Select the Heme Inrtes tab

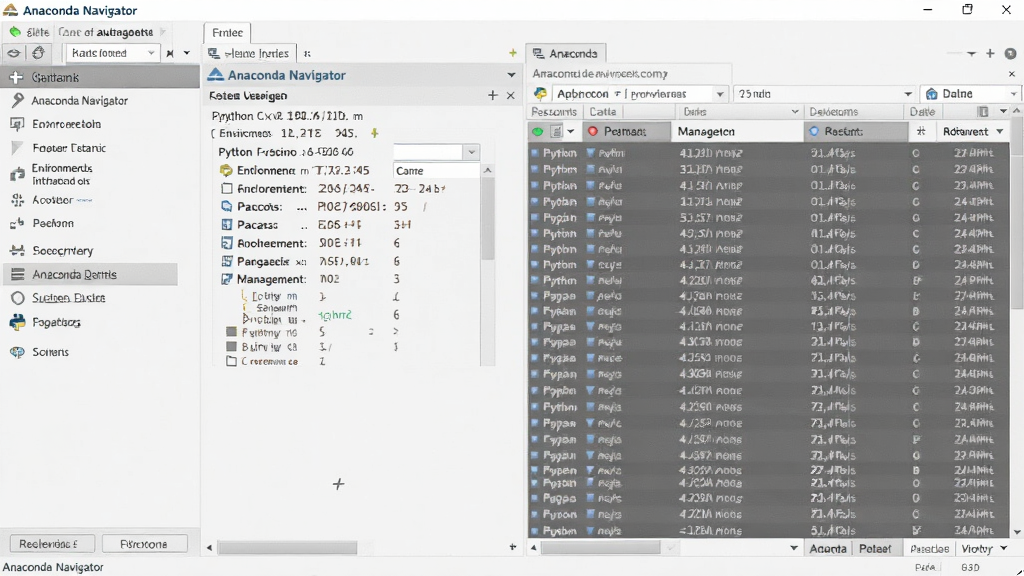pyautogui.click(x=249, y=54)
